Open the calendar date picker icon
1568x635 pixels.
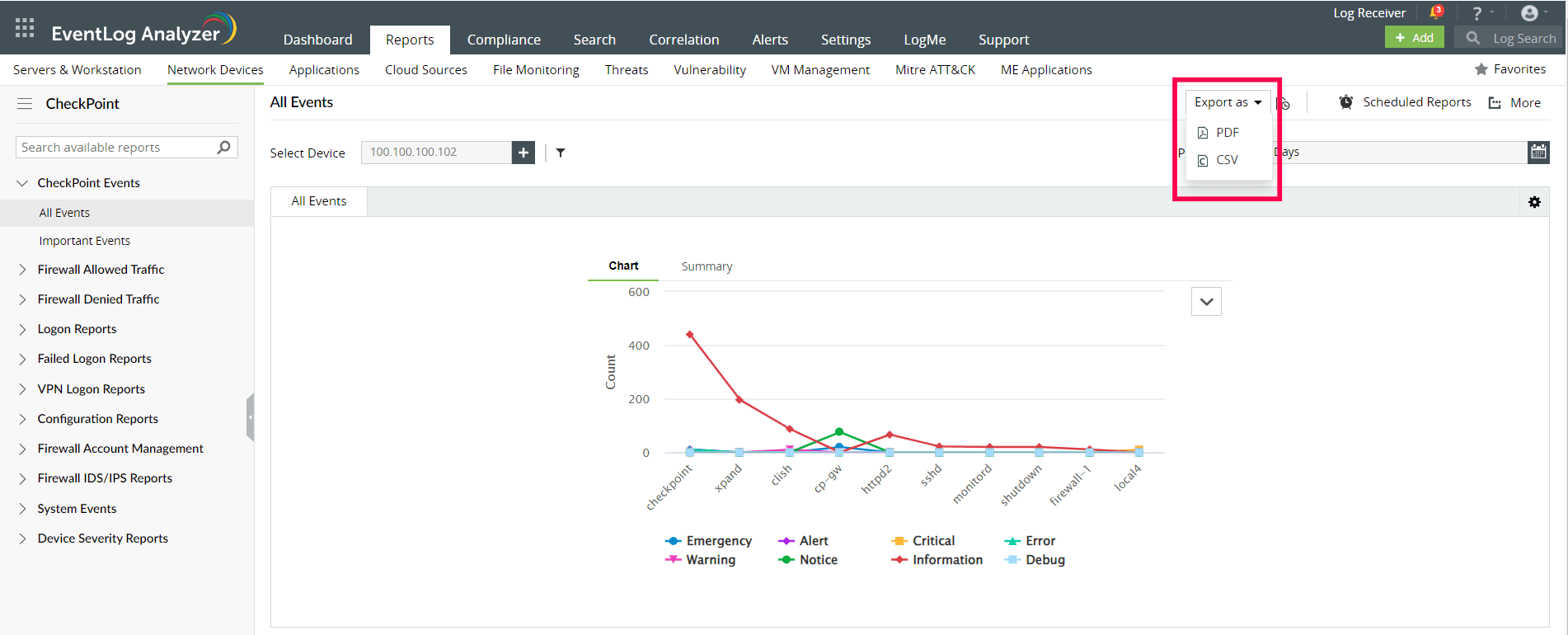coord(1538,152)
